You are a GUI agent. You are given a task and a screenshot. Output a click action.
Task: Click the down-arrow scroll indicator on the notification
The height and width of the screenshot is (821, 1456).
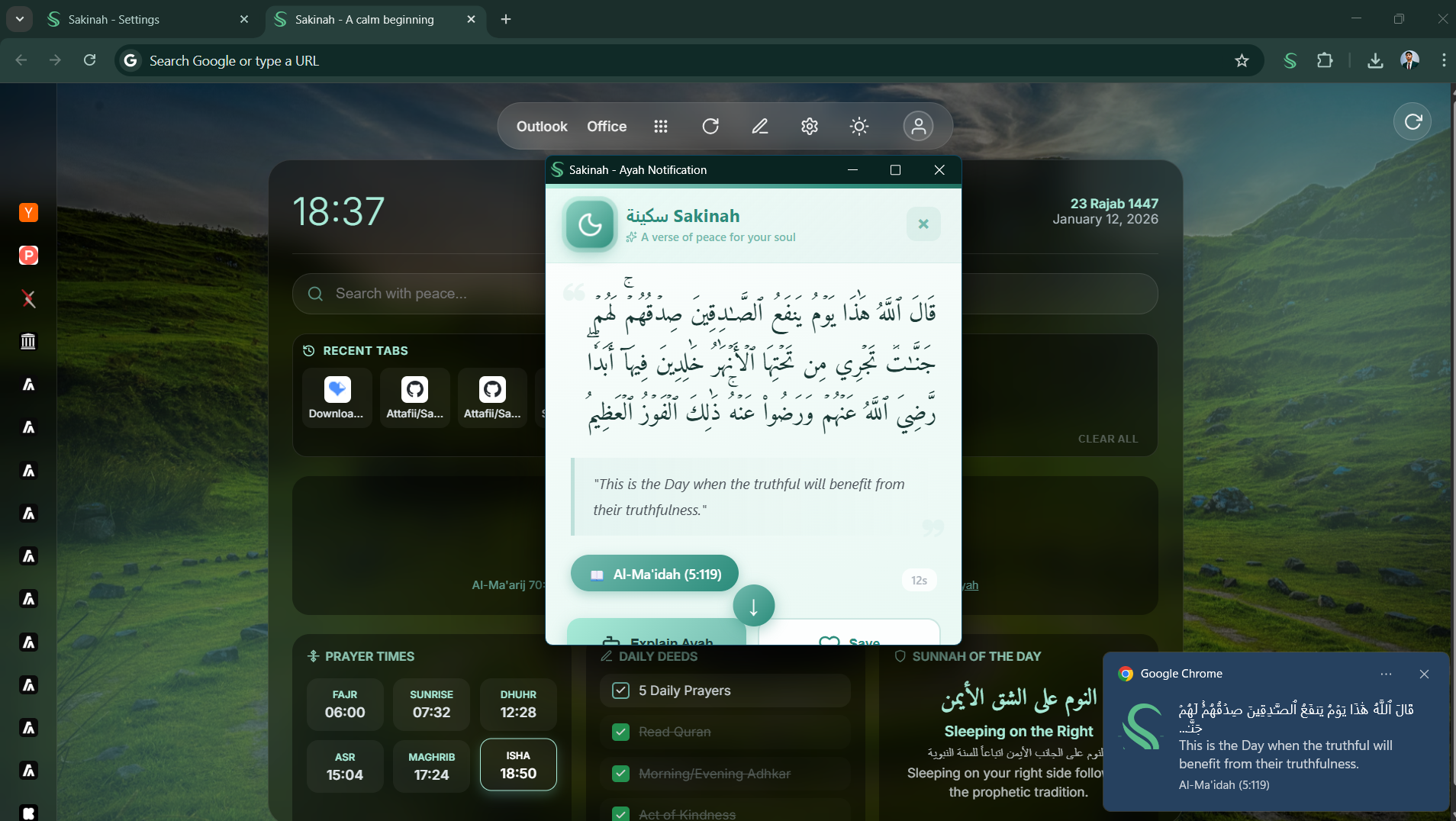[x=753, y=605]
